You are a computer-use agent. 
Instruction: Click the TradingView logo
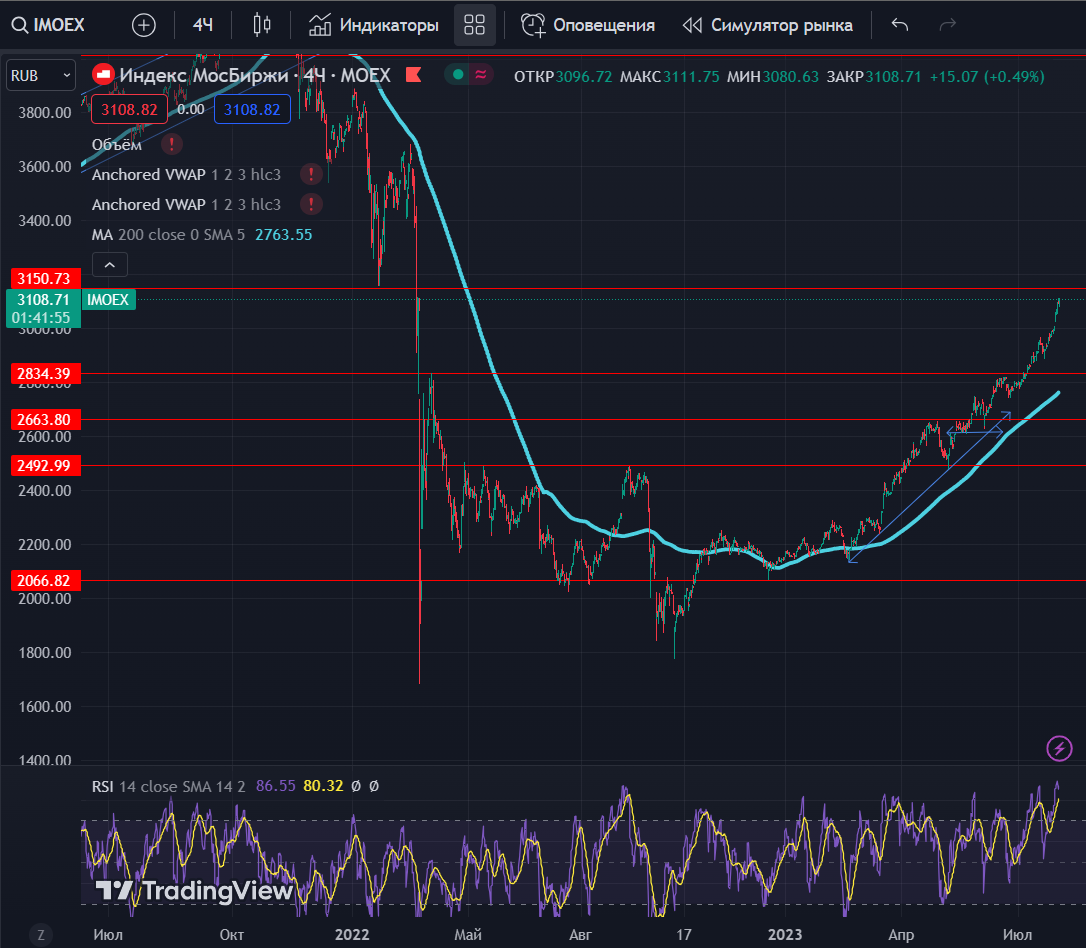coord(194,891)
